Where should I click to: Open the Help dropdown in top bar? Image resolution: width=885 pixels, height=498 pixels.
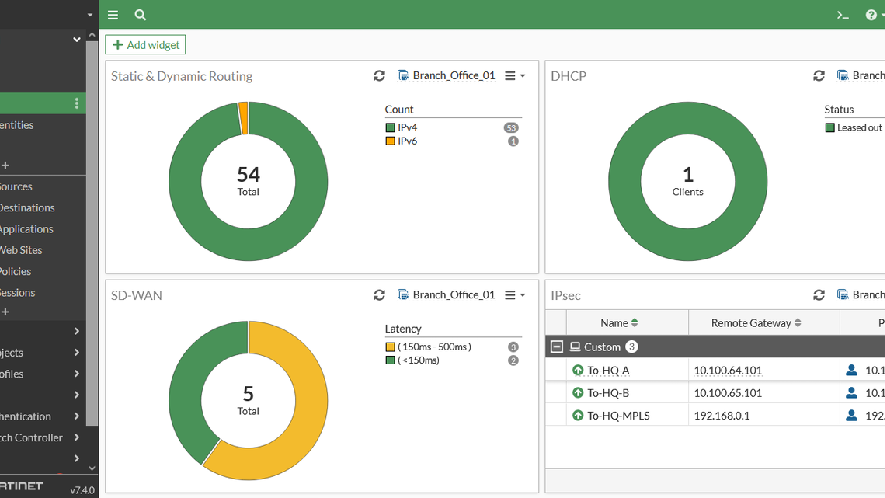[873, 15]
